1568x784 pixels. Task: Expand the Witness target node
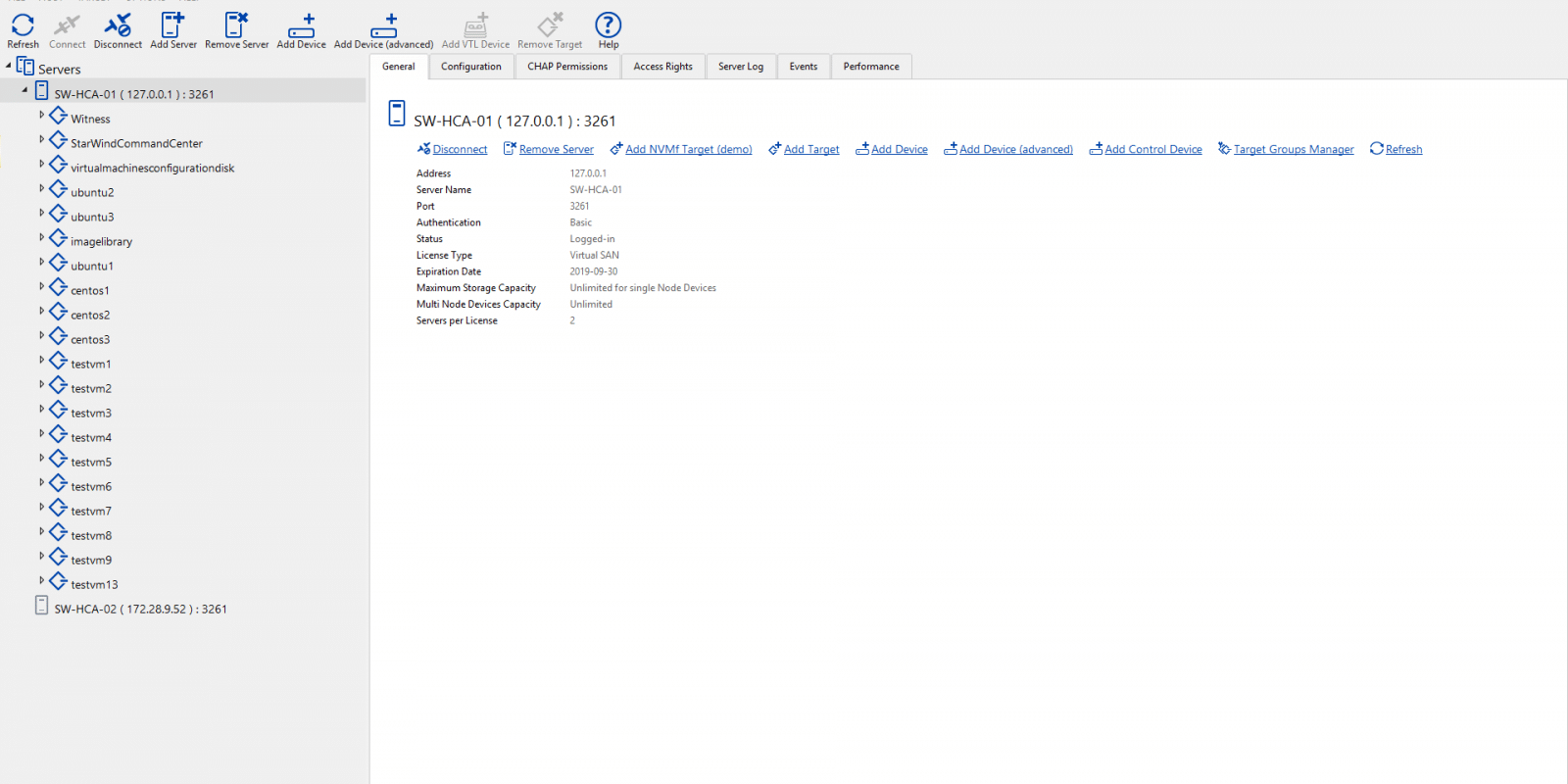tap(41, 115)
